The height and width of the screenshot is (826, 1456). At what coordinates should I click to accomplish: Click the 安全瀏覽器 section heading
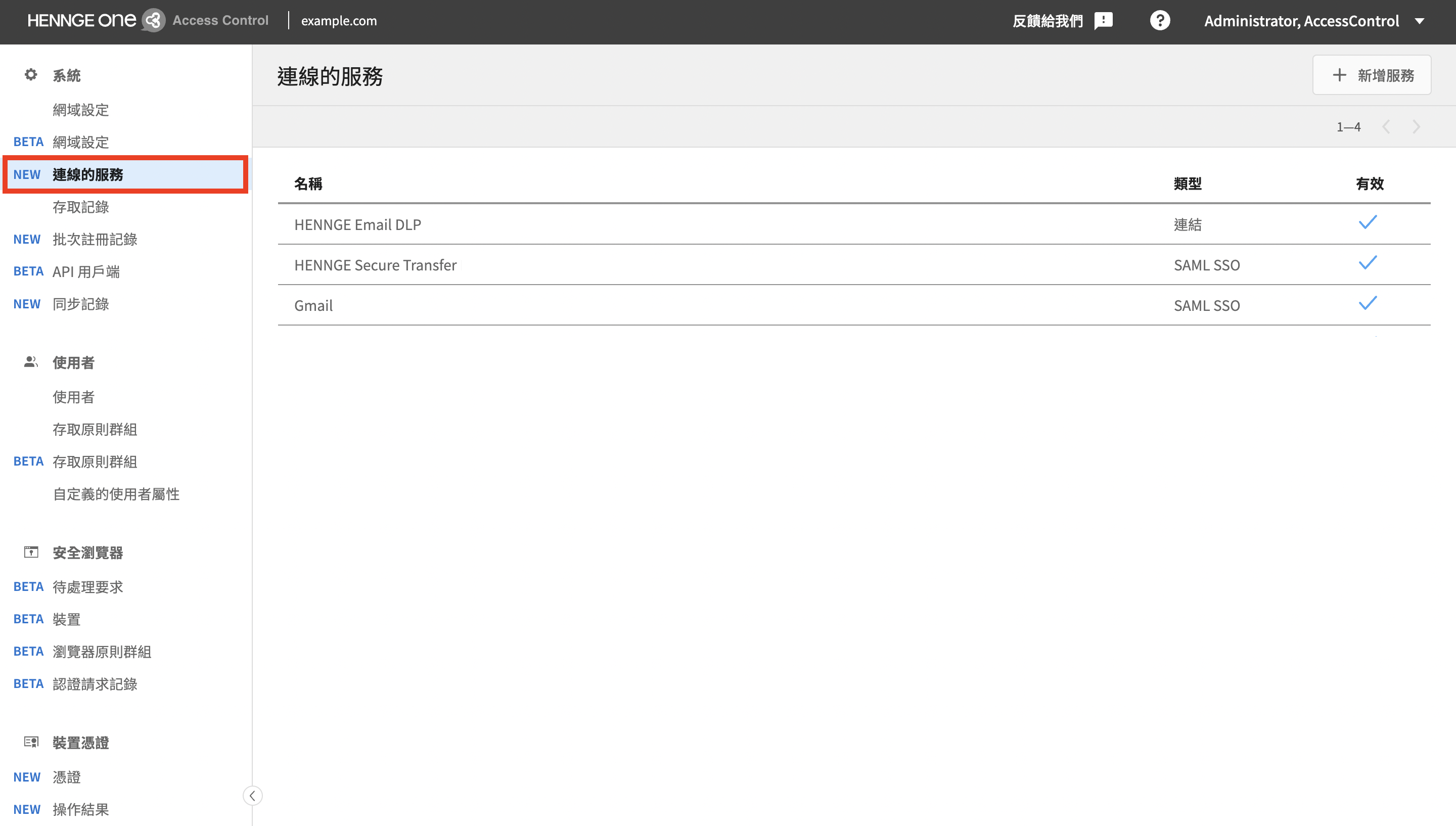click(x=88, y=552)
